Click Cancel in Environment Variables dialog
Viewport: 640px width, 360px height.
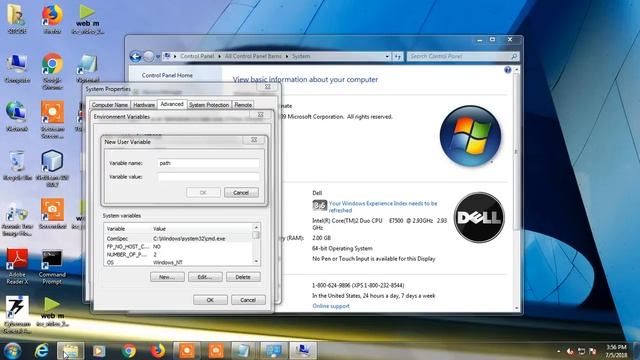pyautogui.click(x=248, y=300)
